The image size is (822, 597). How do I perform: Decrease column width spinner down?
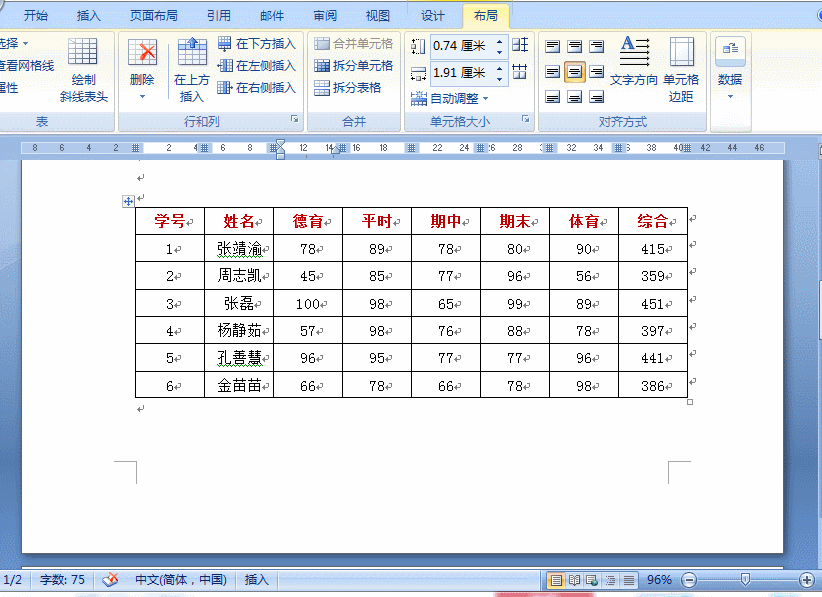pyautogui.click(x=500, y=78)
